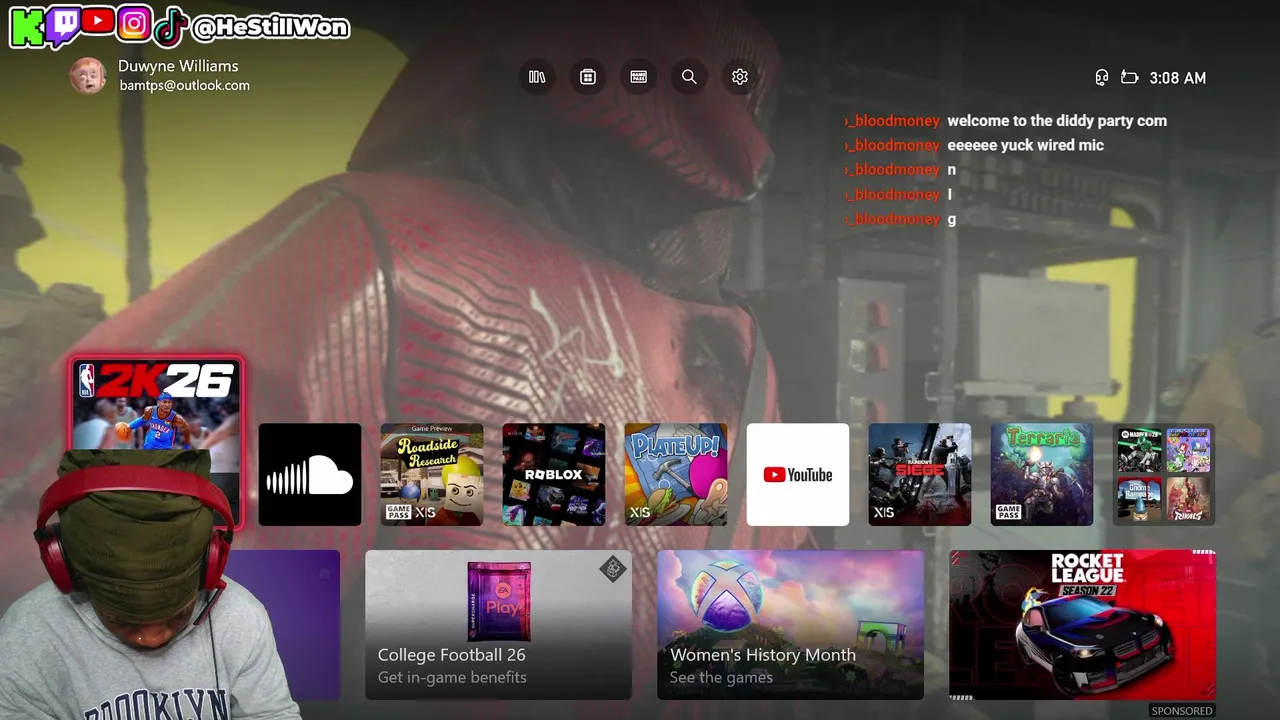This screenshot has height=720, width=1280.
Task: Open the College Football 26 benefits card
Action: [498, 625]
